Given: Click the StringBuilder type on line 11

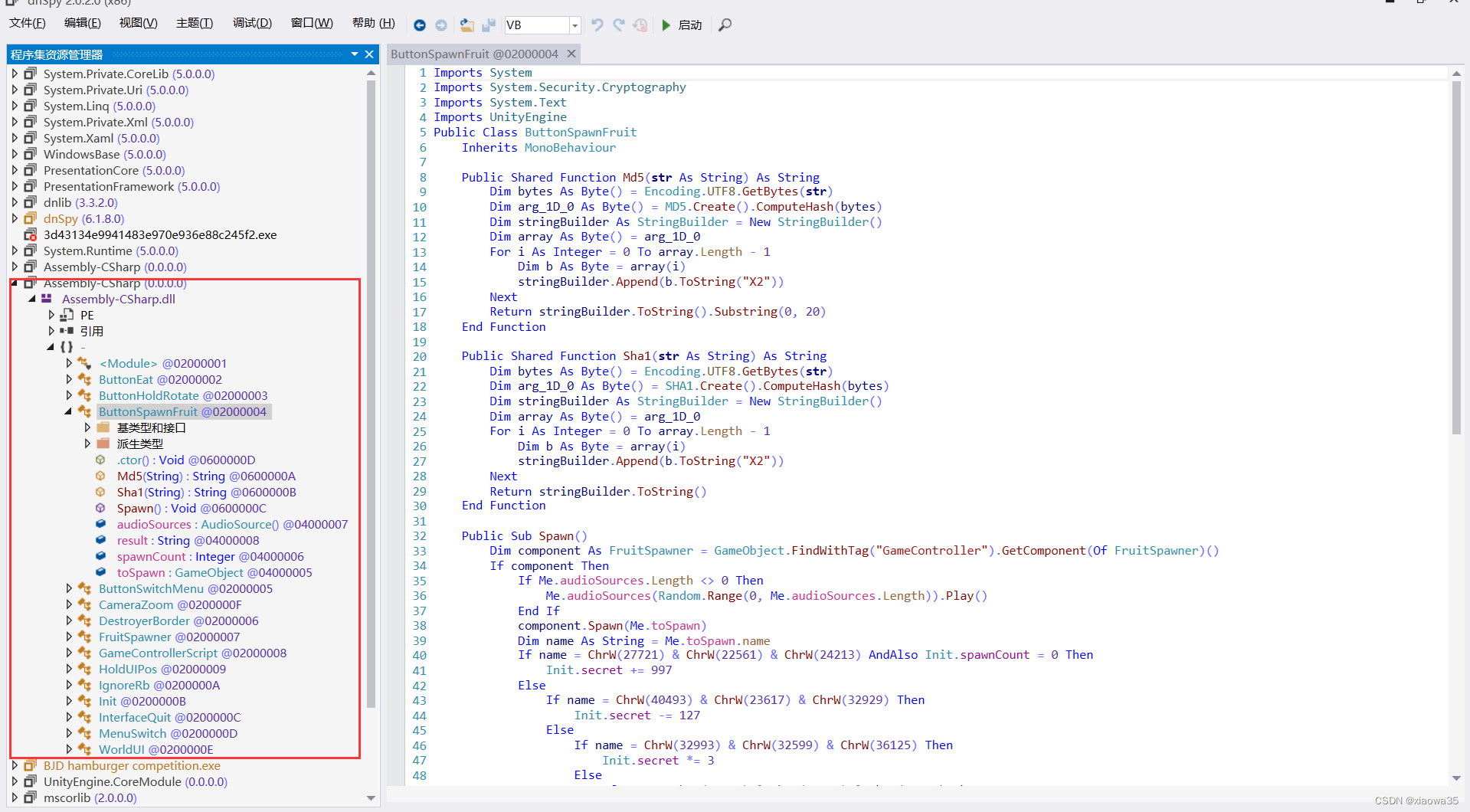Looking at the screenshot, I should coord(683,221).
